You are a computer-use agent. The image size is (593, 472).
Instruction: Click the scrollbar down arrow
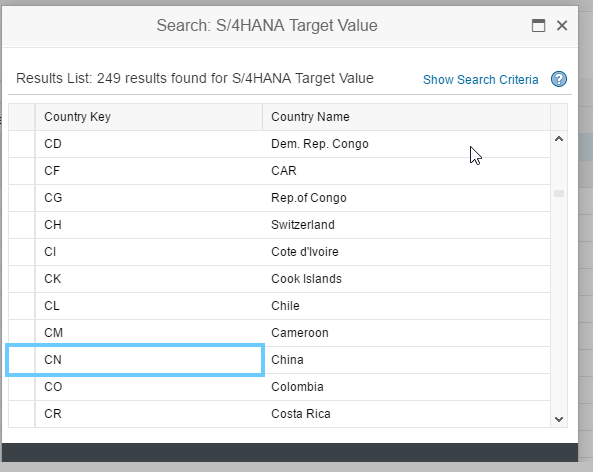pos(559,419)
